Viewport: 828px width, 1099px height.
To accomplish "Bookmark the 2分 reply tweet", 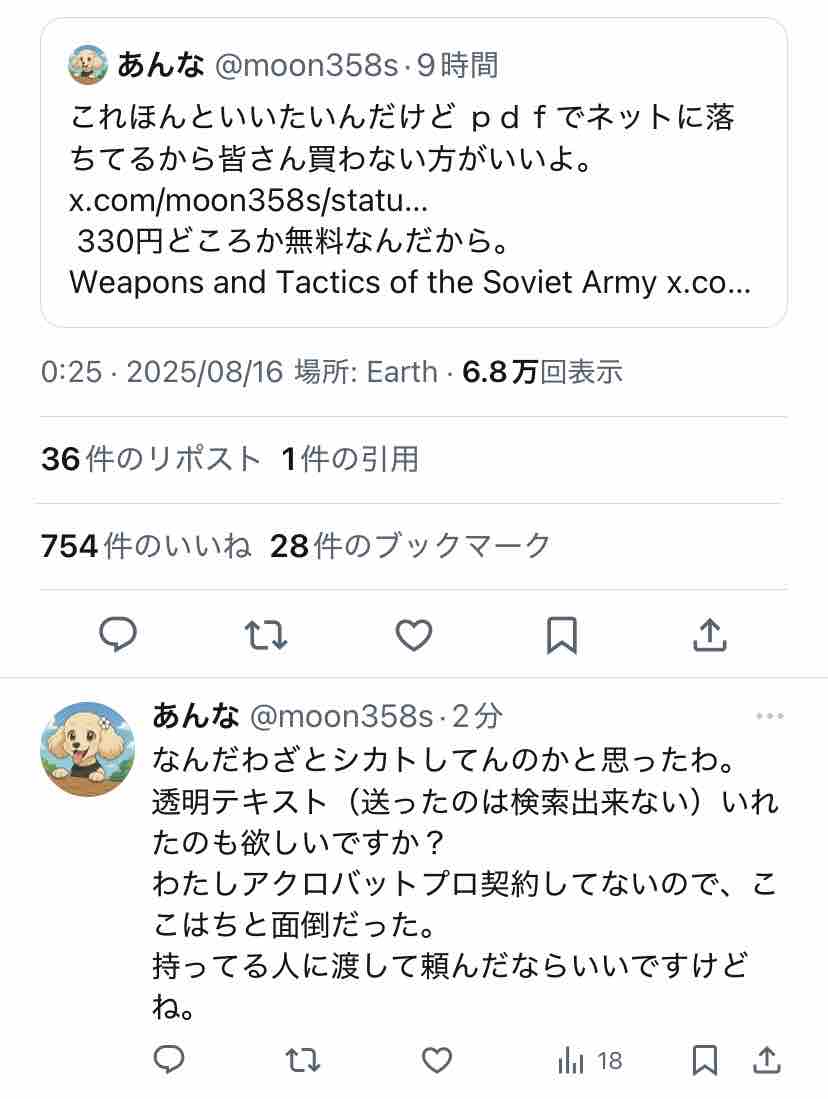I will tap(705, 1060).
